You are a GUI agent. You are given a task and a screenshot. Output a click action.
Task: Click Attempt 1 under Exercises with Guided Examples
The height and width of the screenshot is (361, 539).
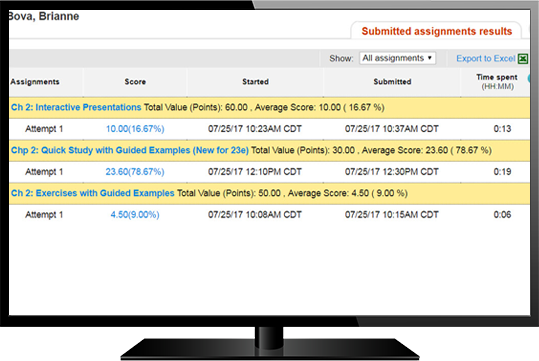click(x=44, y=215)
